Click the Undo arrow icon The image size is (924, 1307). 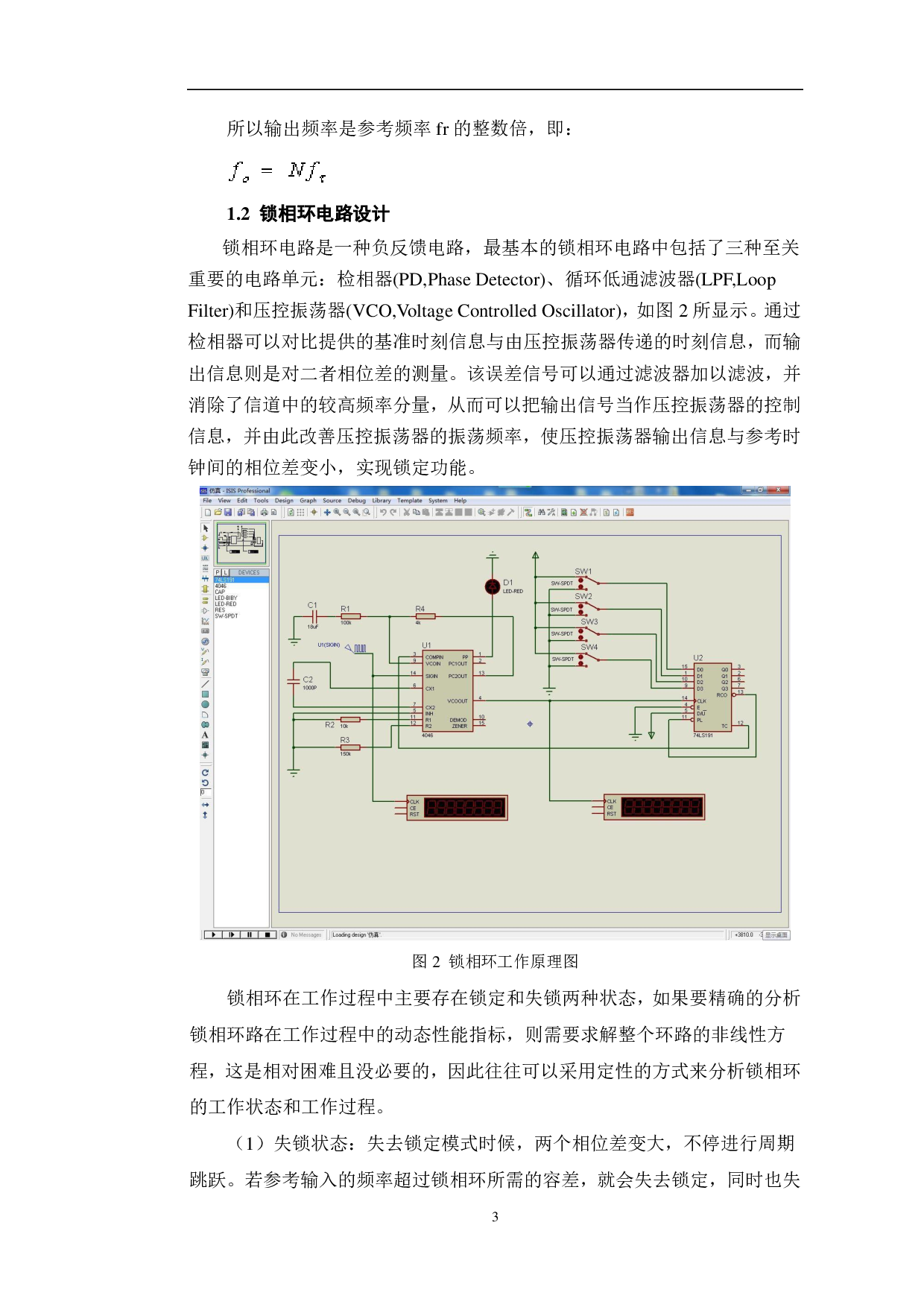(x=383, y=512)
